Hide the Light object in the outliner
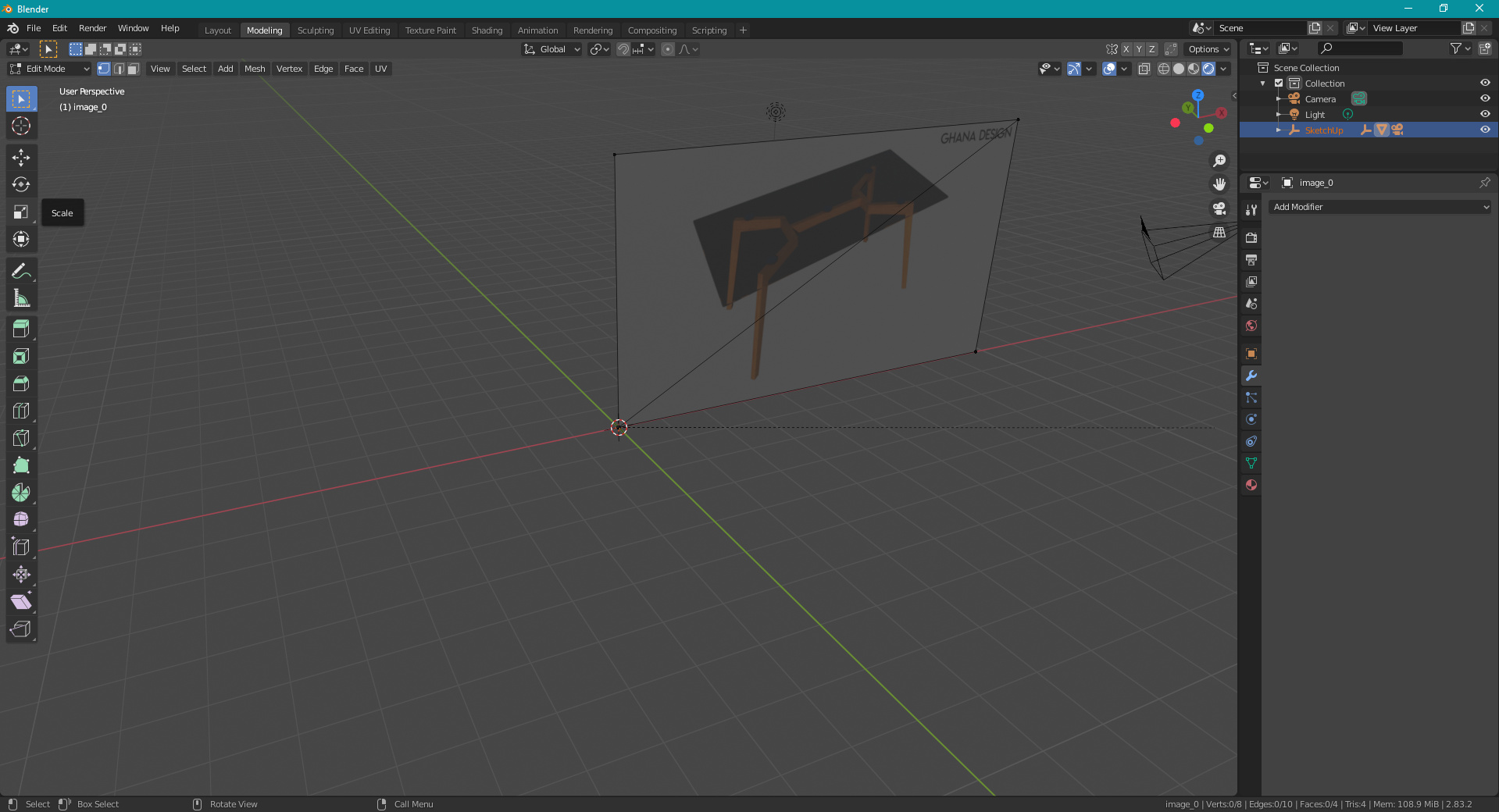1499x812 pixels. click(x=1484, y=114)
